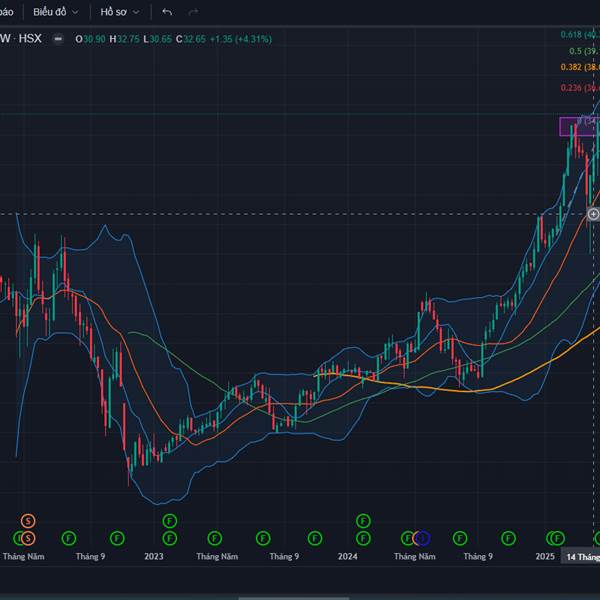Screen dimensions: 600x600
Task: Select the 0.618 Fibonacci level label
Action: pos(580,34)
